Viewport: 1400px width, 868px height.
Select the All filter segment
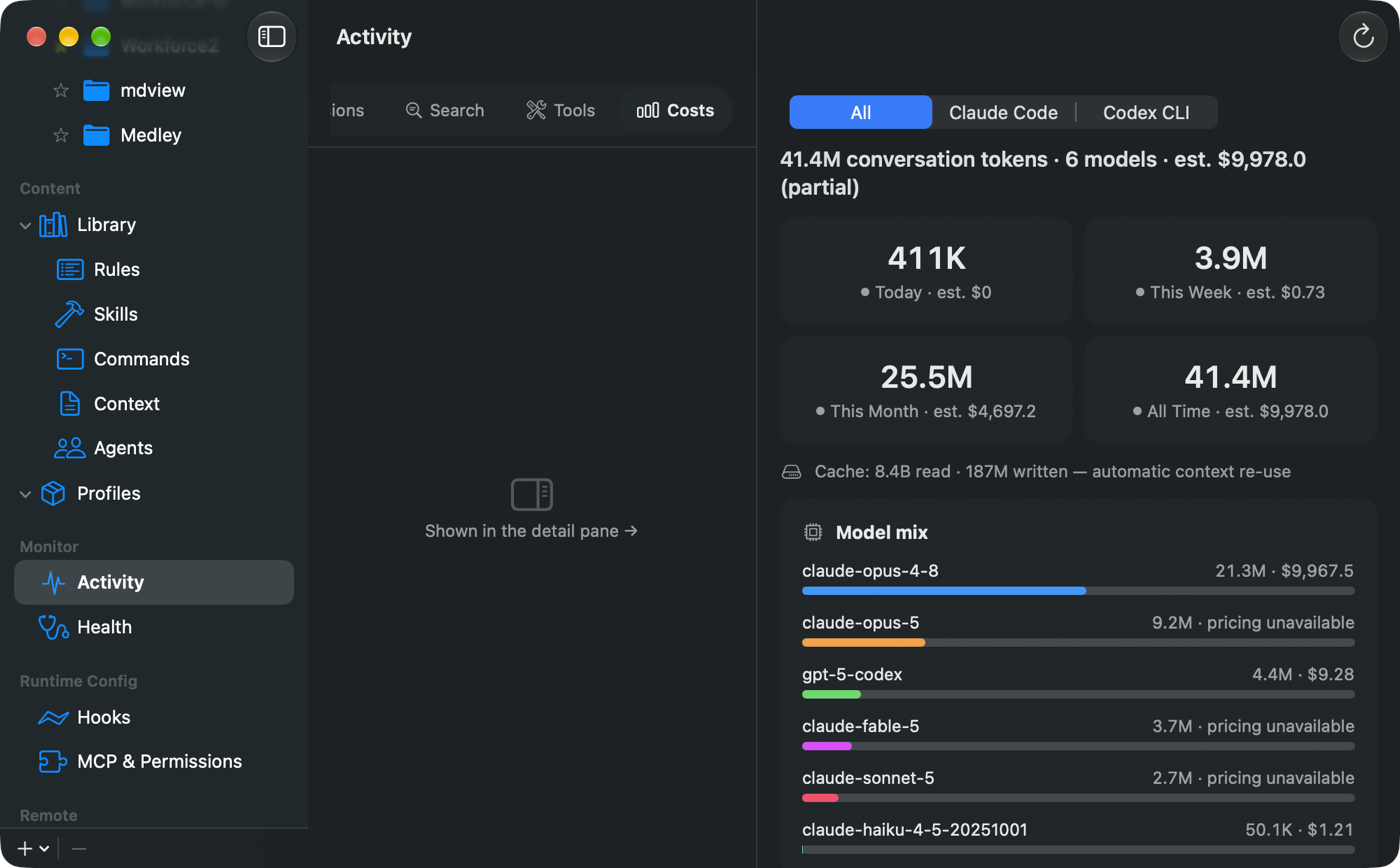pos(861,113)
